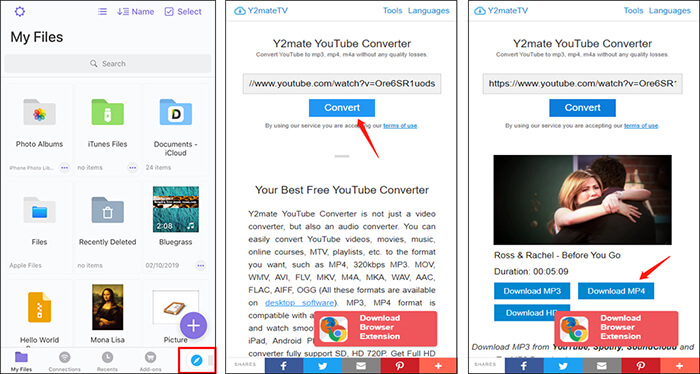700x374 pixels.
Task: Open terms of use link, middle screen
Action: pyautogui.click(x=400, y=126)
